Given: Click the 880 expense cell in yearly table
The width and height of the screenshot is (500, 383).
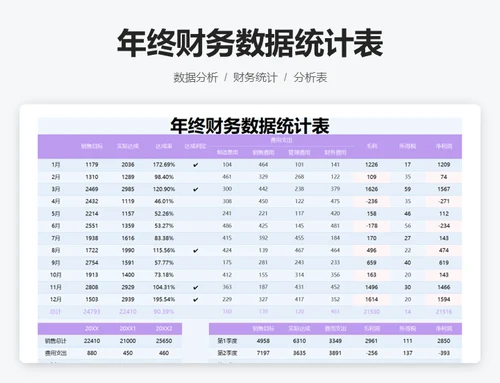Looking at the screenshot, I should click(x=92, y=353).
